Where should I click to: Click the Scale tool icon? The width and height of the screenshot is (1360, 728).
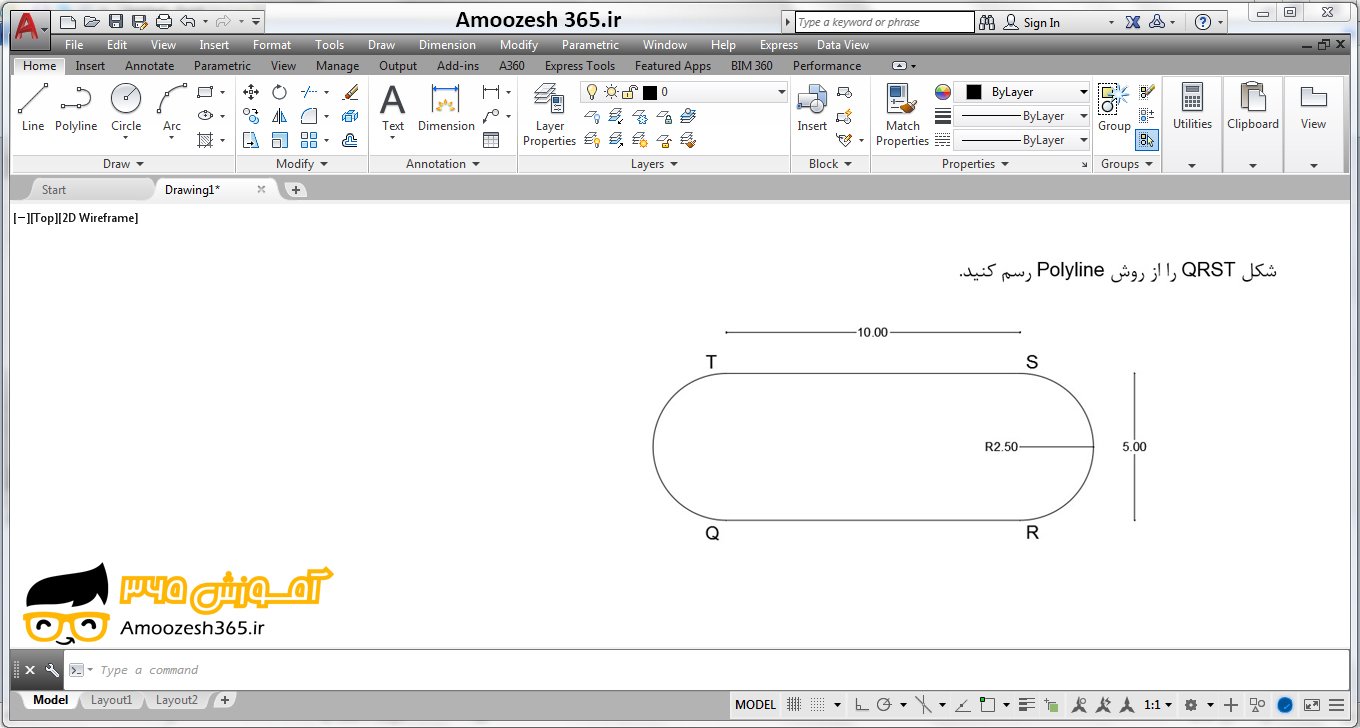pyautogui.click(x=280, y=140)
